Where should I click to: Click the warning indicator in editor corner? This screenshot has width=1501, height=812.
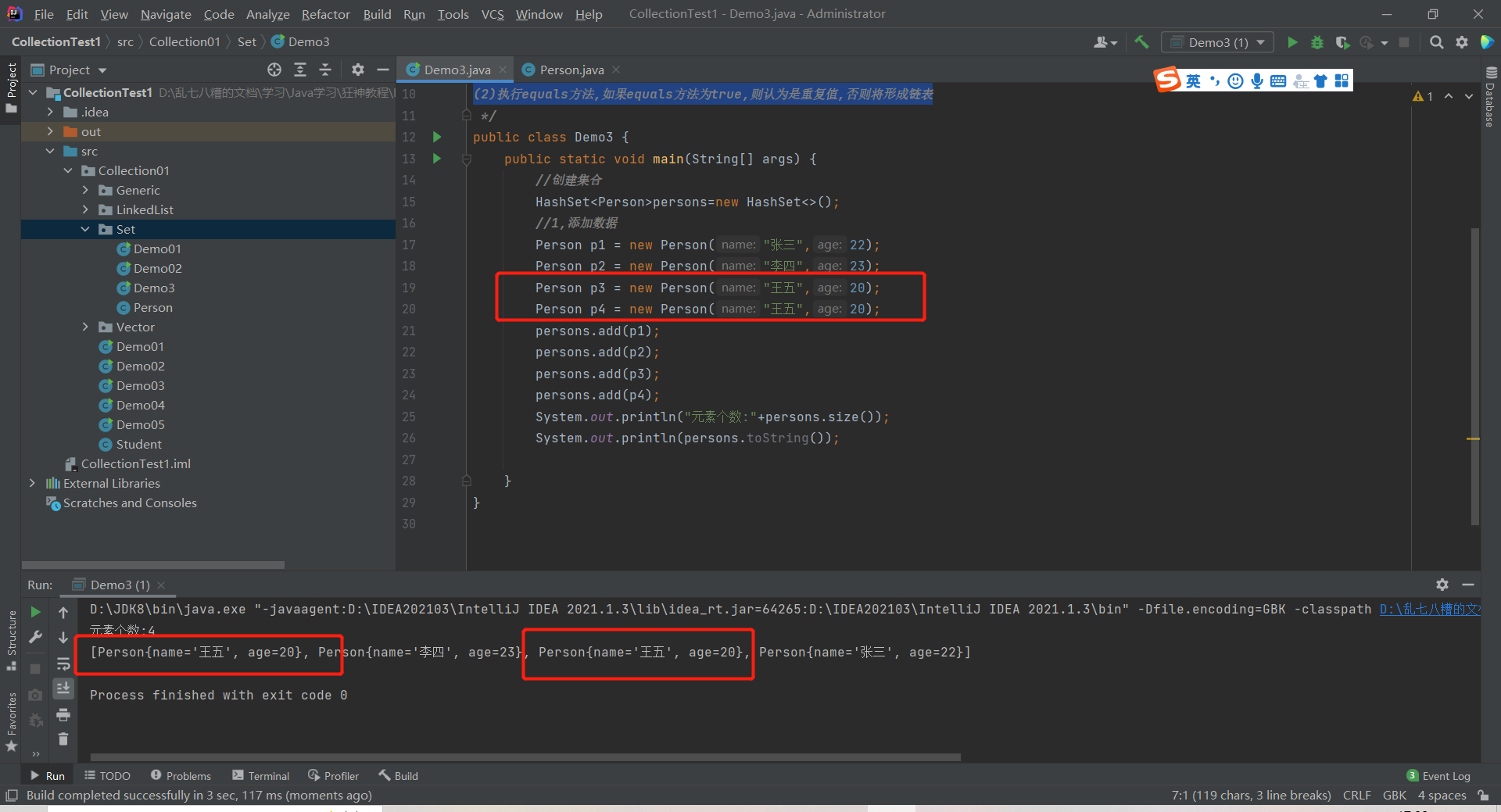1423,96
